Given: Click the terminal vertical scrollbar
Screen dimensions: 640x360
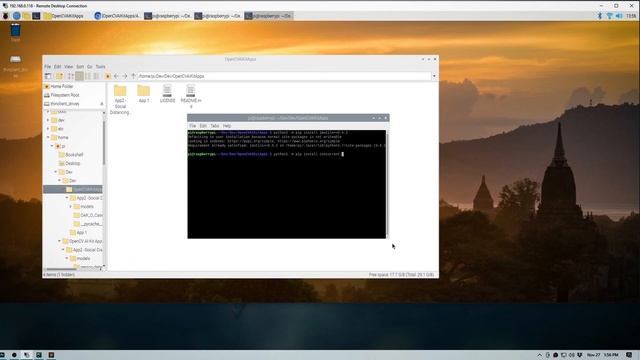Looking at the screenshot, I should point(387,184).
